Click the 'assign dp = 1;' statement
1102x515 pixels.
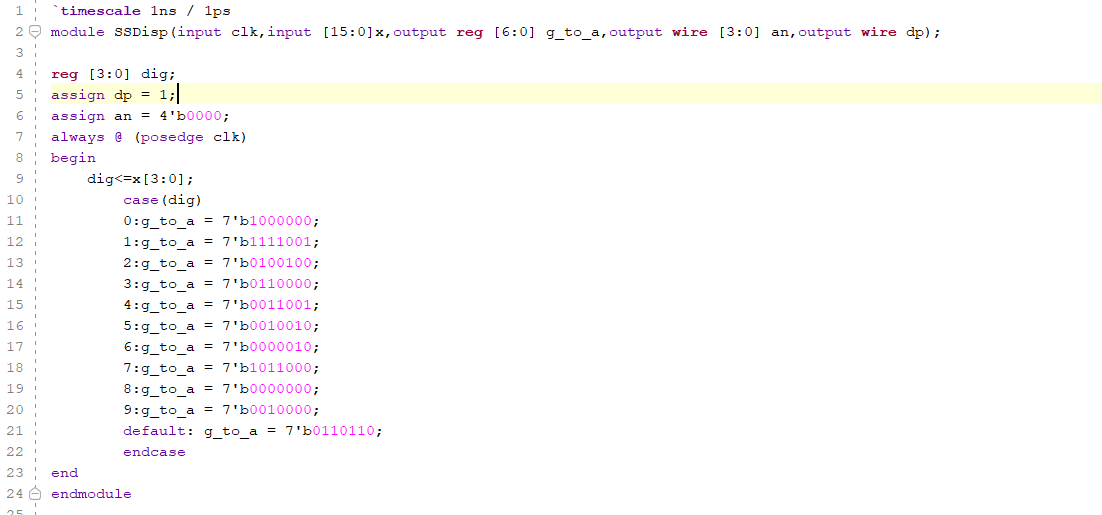(x=113, y=95)
